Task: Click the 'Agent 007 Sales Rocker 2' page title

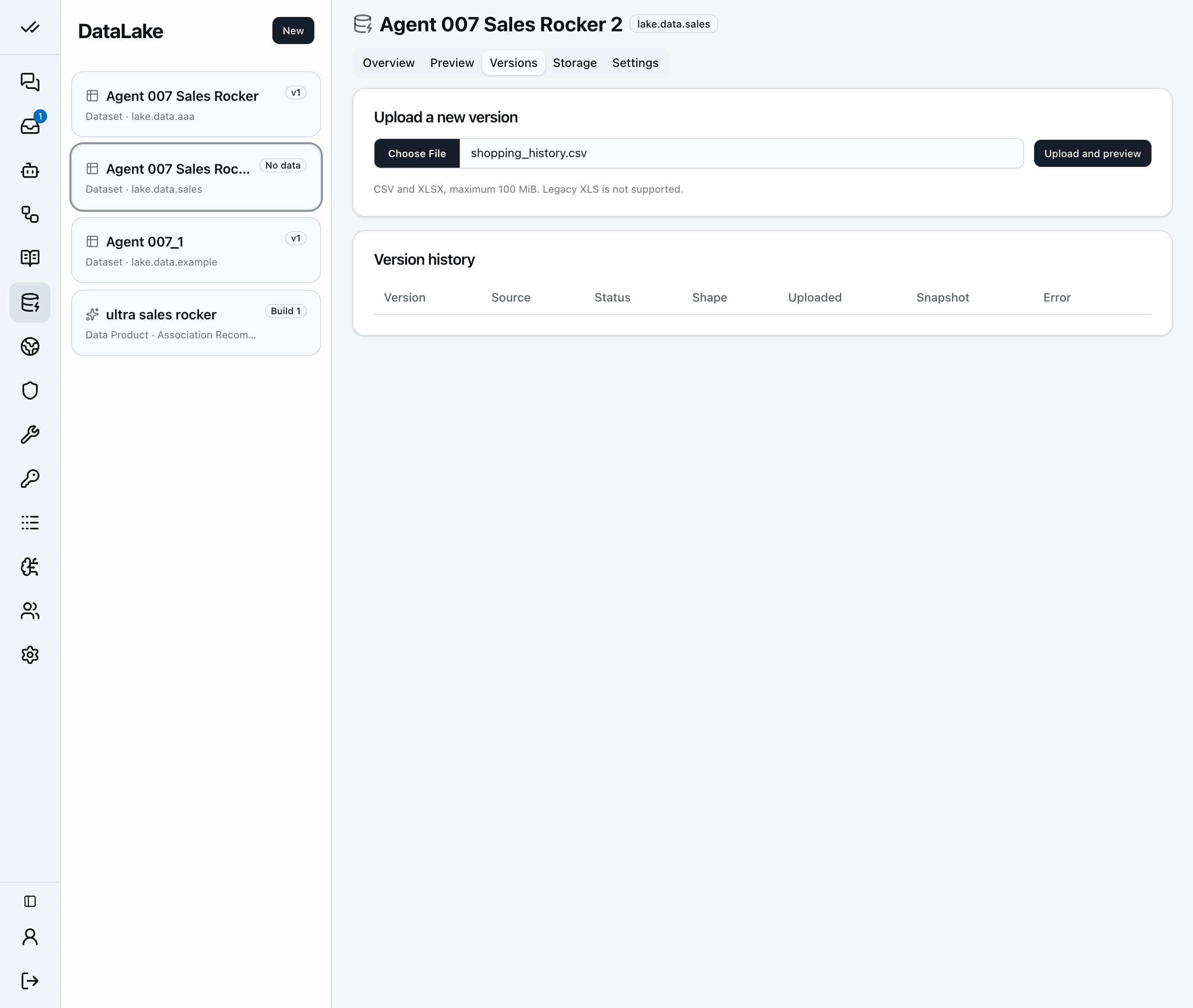Action: [501, 24]
